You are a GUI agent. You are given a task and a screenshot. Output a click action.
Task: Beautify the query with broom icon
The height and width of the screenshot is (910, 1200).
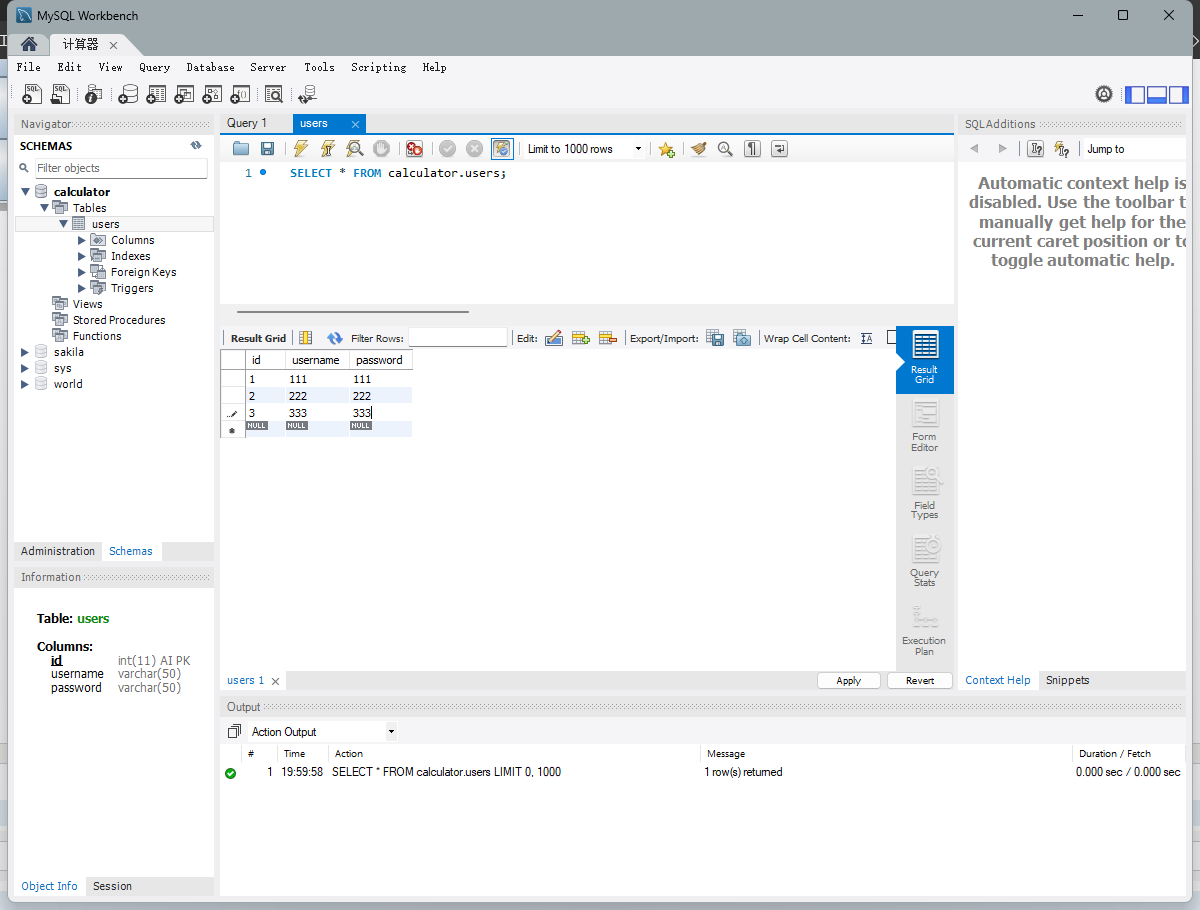pyautogui.click(x=698, y=149)
